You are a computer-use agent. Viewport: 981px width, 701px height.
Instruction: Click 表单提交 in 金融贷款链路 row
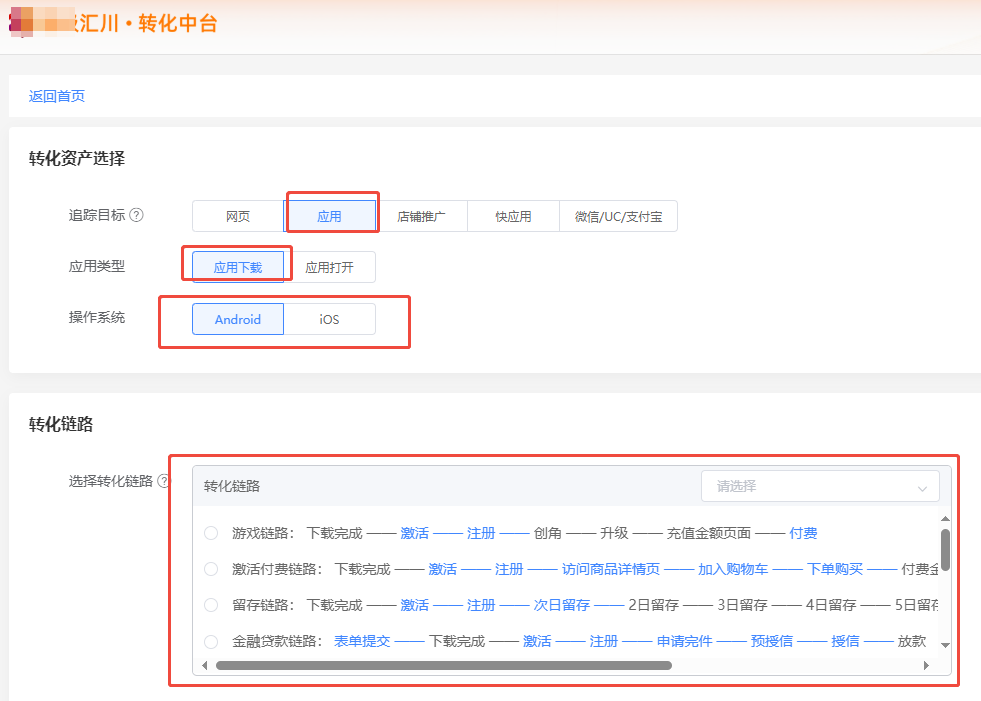point(362,642)
